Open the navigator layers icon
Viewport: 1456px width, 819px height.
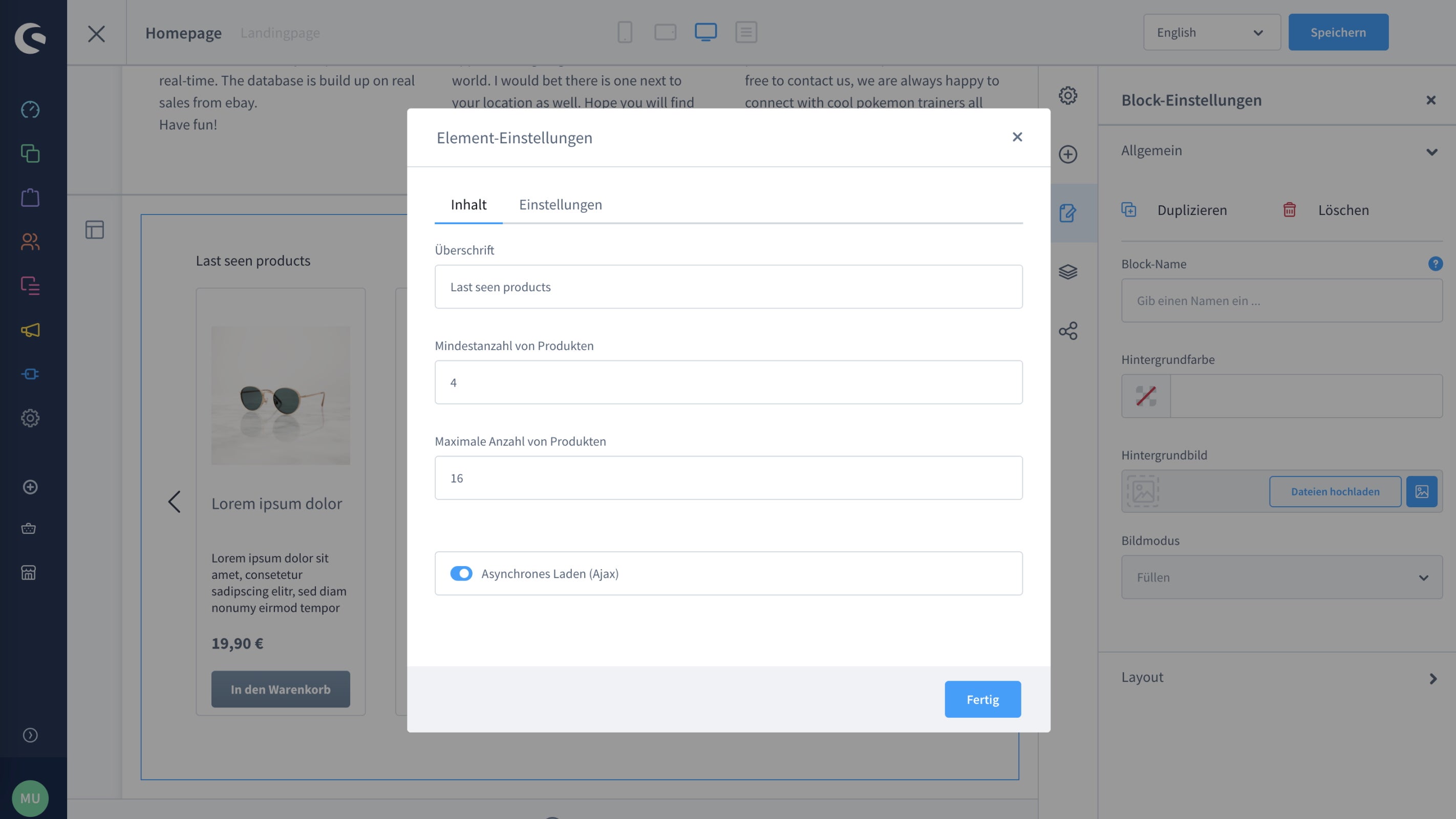coord(1068,272)
